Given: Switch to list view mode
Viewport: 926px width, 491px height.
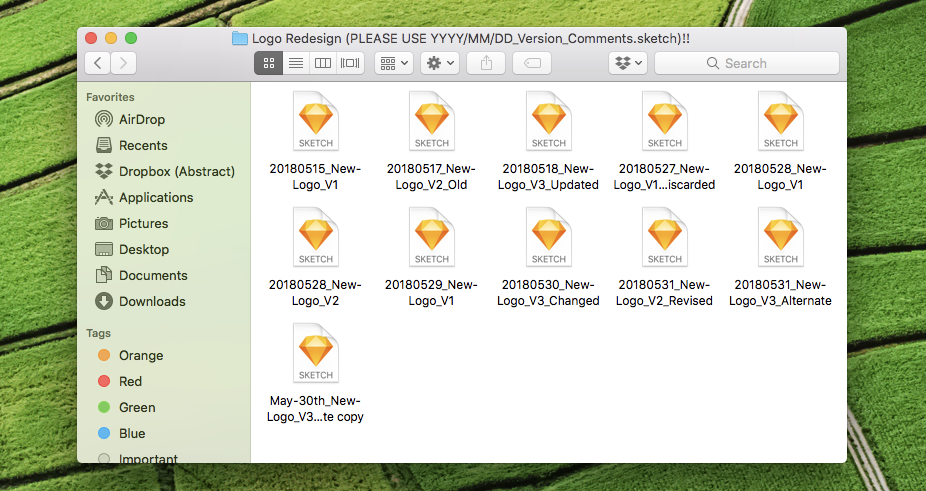Looking at the screenshot, I should coord(296,63).
